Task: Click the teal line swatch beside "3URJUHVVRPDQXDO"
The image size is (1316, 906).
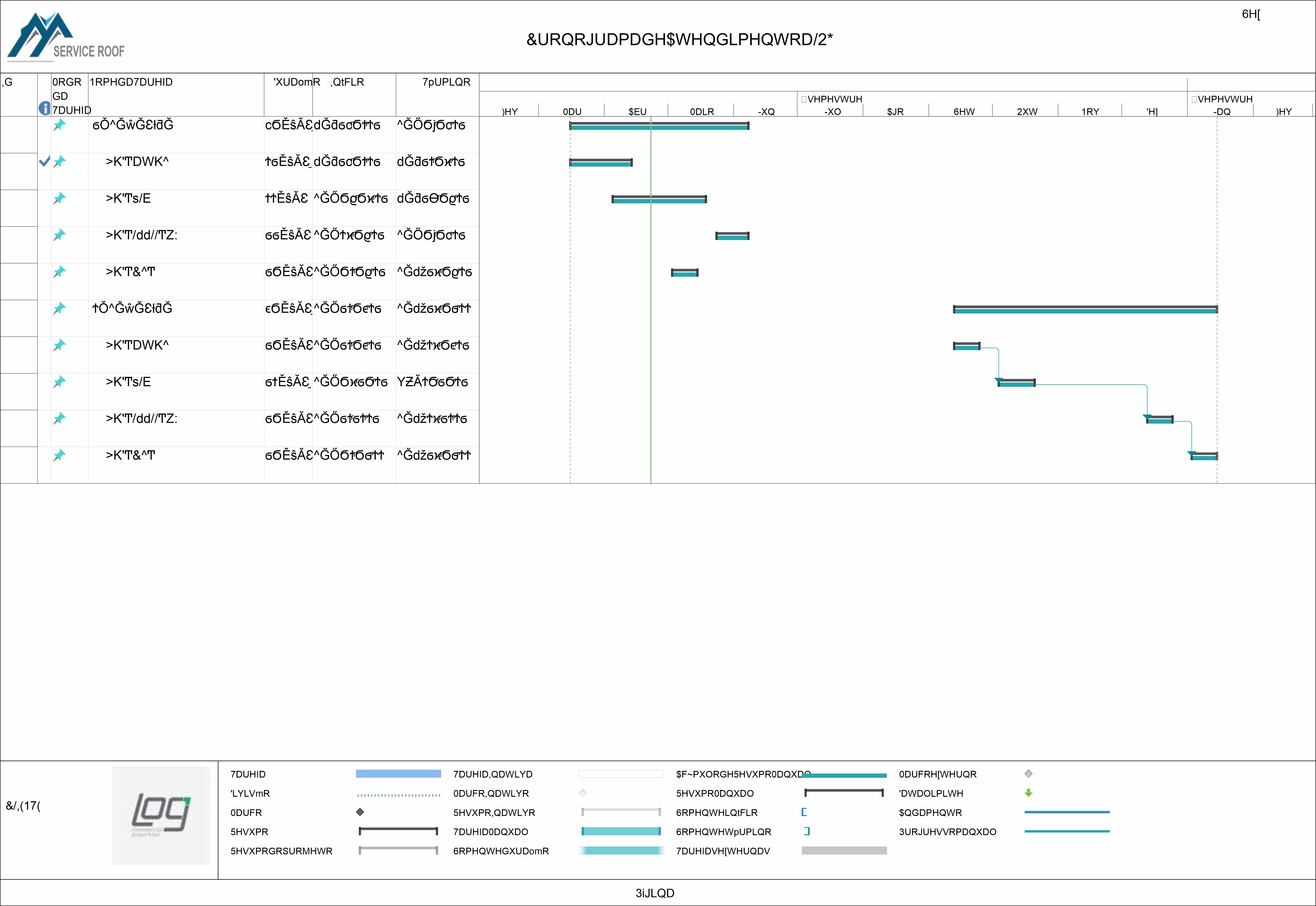Action: [1067, 832]
